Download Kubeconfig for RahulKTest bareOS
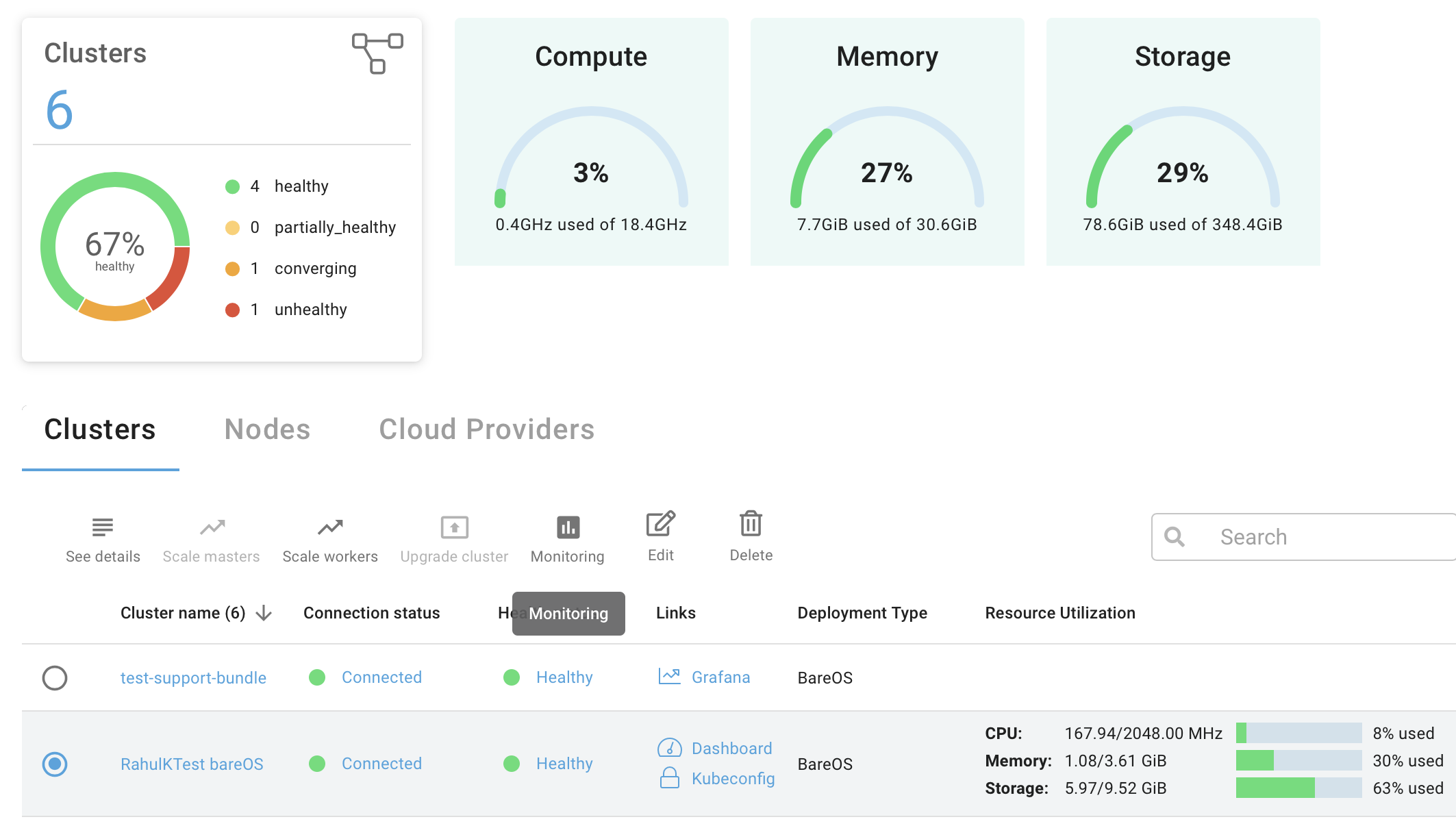 click(732, 779)
